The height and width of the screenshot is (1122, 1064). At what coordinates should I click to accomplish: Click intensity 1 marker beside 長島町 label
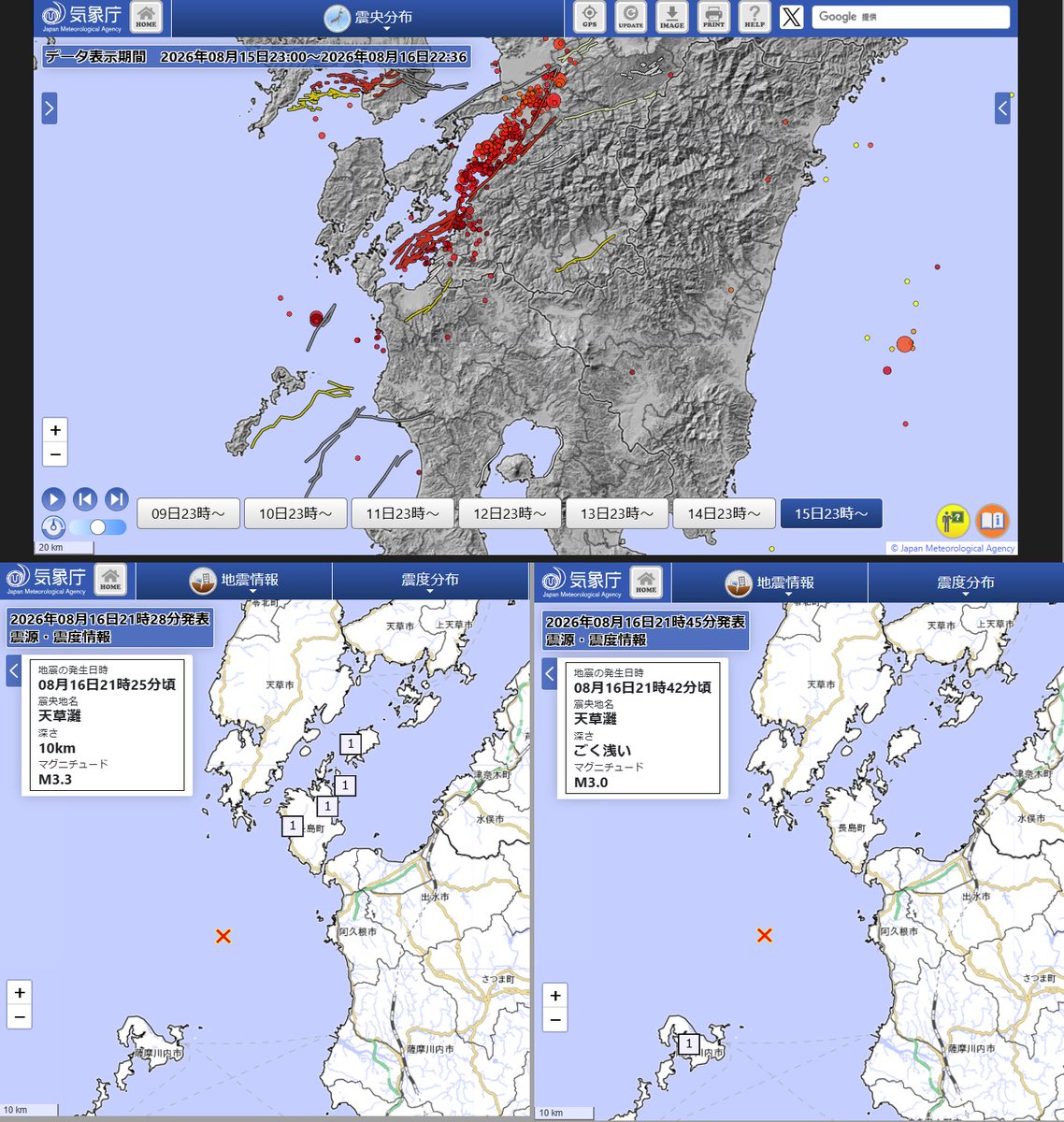[x=293, y=826]
